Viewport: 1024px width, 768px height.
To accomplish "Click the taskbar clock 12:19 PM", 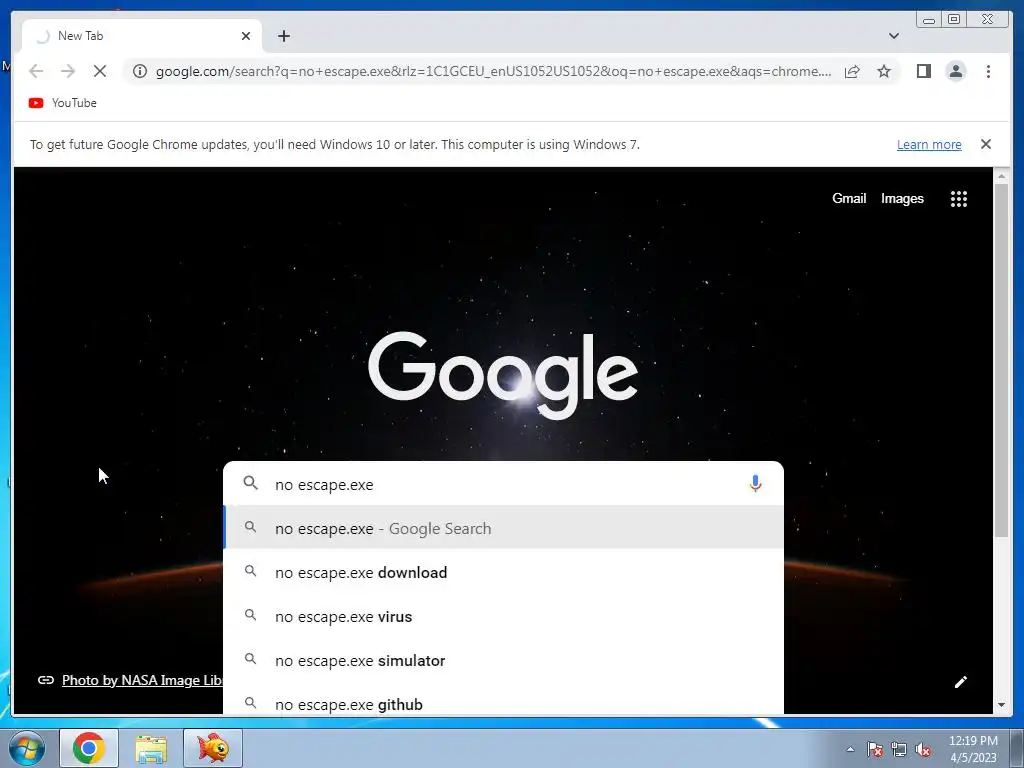I will [x=972, y=748].
